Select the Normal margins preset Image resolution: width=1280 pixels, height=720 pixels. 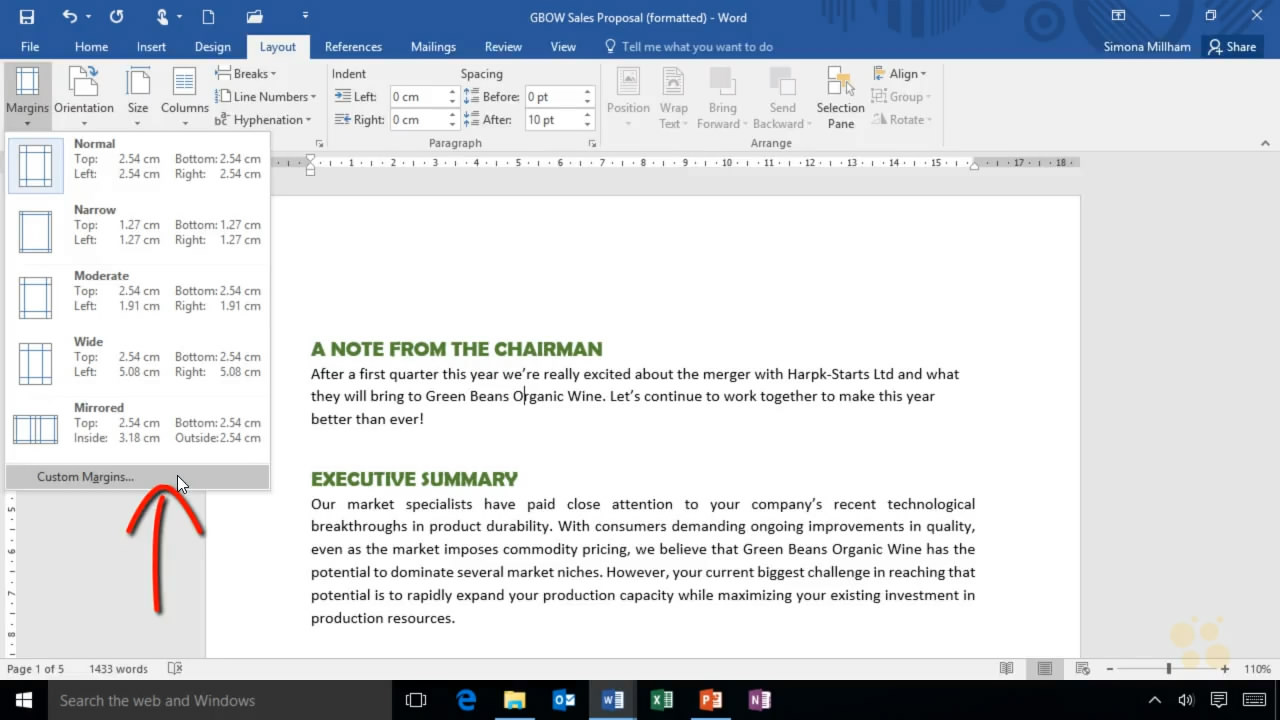click(137, 166)
